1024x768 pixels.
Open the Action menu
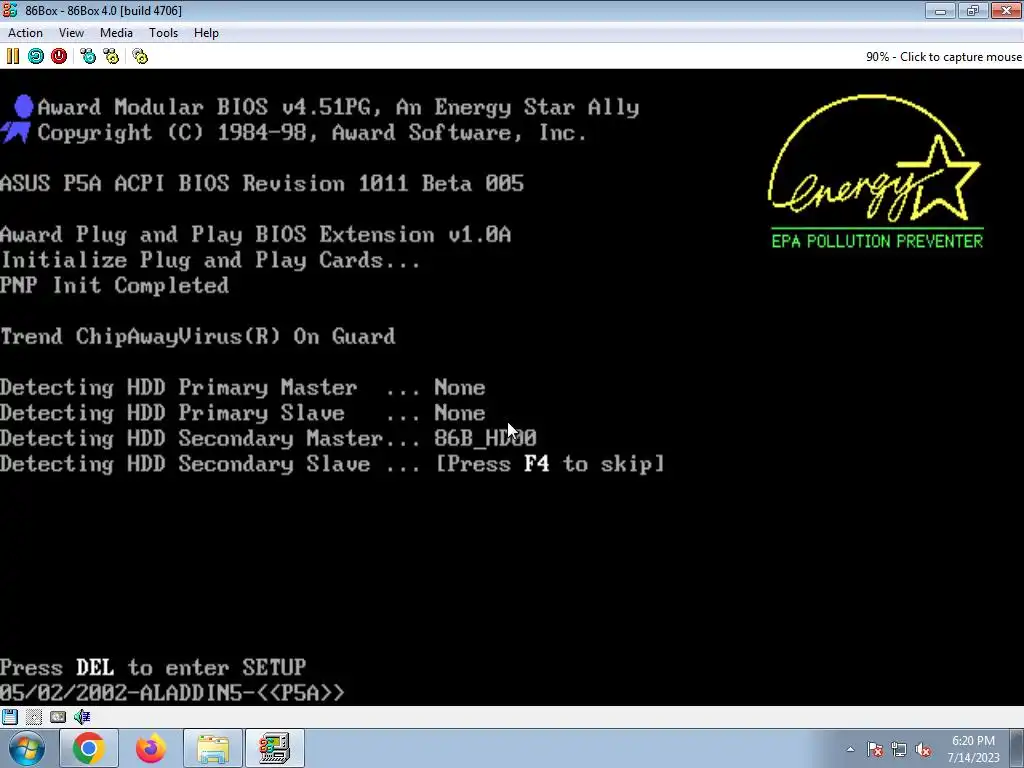coord(25,33)
